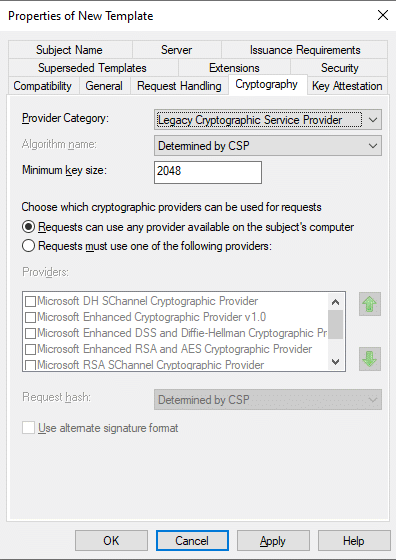396x560 pixels.
Task: Click the Apply button
Action: pos(273,541)
